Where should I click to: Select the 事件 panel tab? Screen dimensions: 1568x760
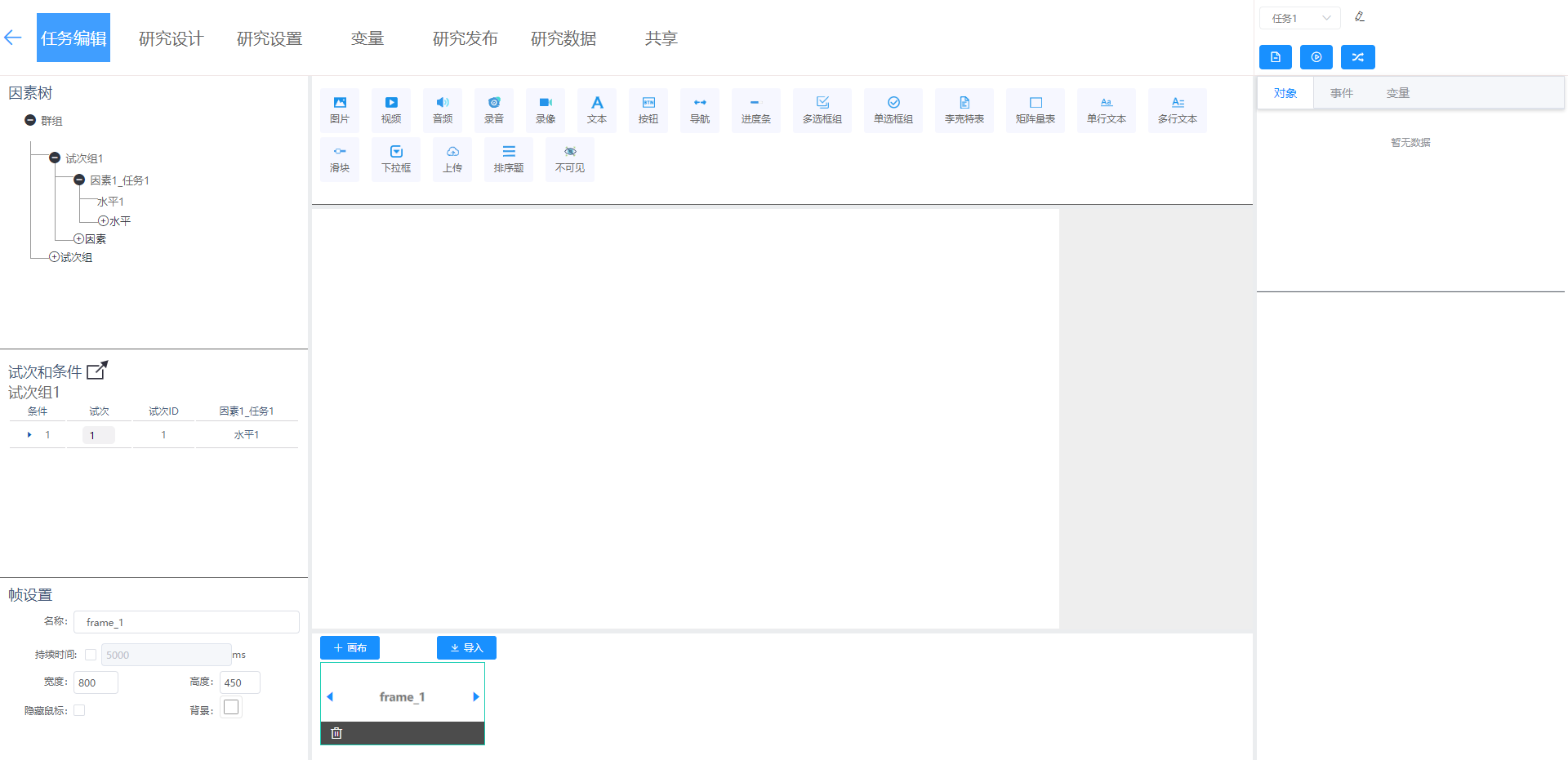coord(1342,93)
